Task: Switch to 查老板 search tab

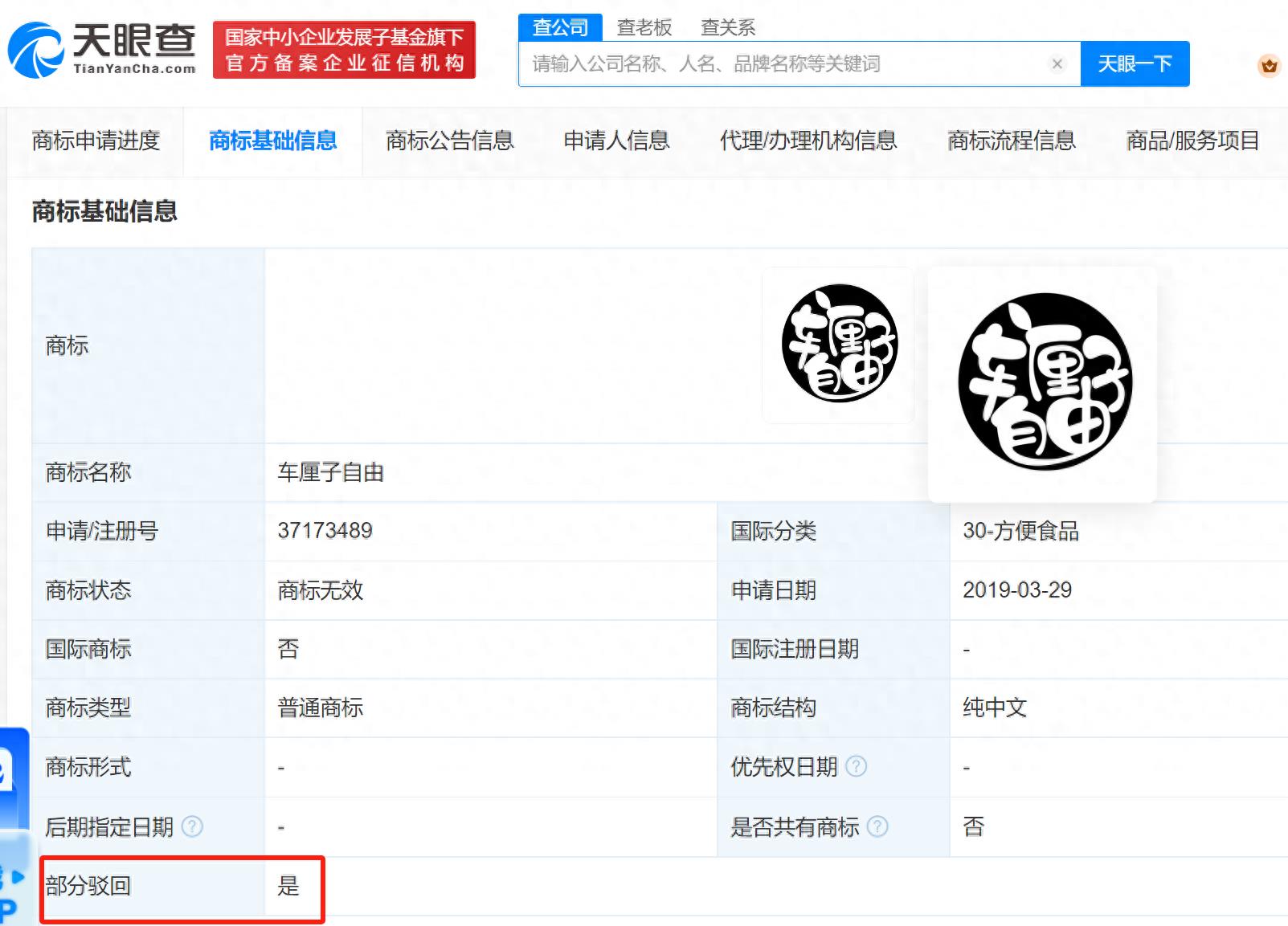Action: click(x=644, y=27)
